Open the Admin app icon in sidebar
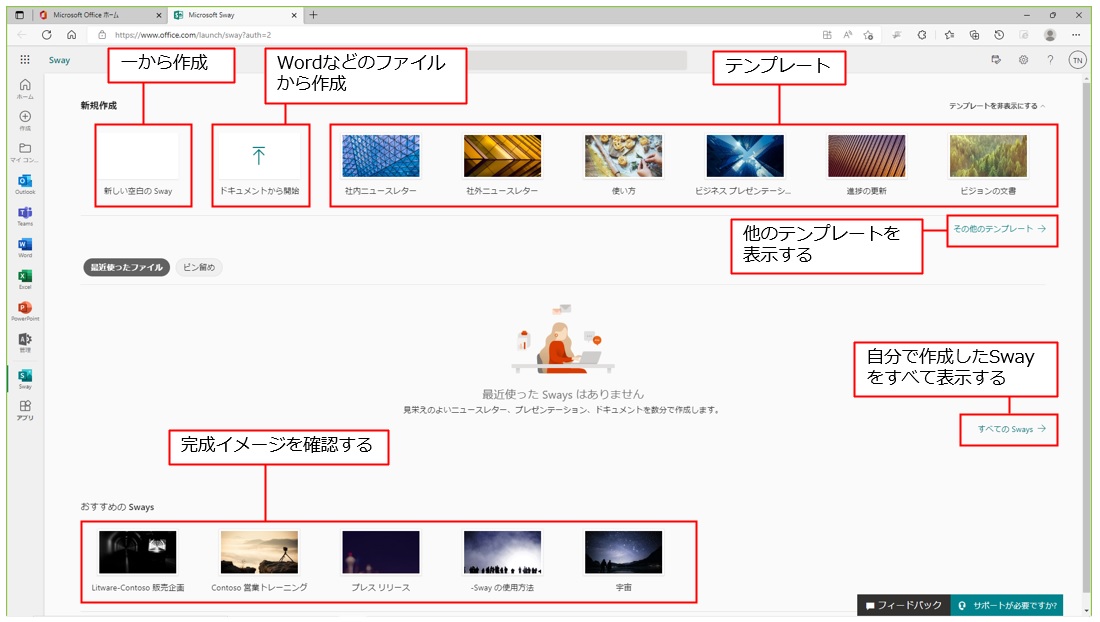 (25, 342)
